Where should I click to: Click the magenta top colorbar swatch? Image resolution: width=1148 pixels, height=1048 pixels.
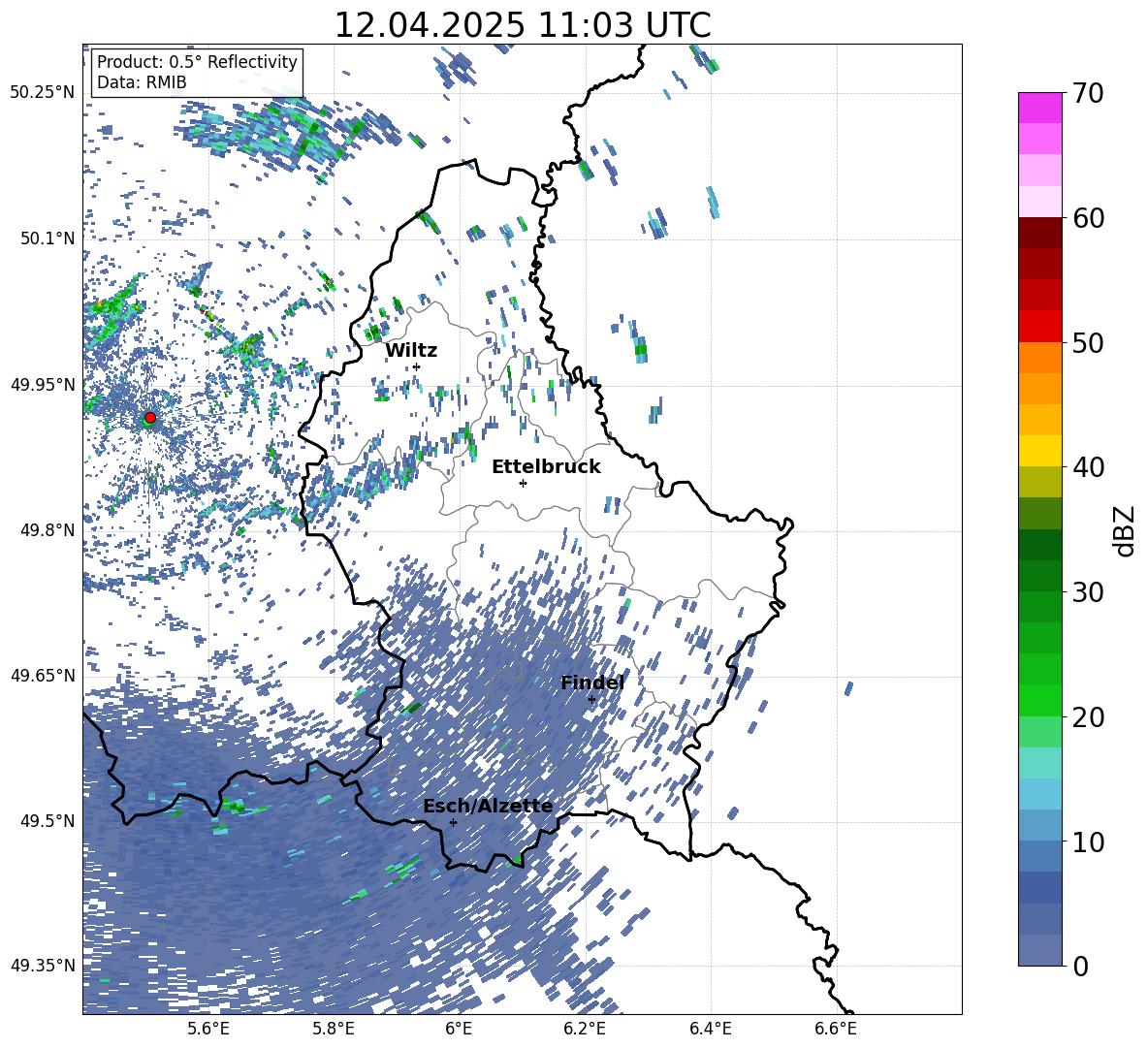pos(1039,108)
